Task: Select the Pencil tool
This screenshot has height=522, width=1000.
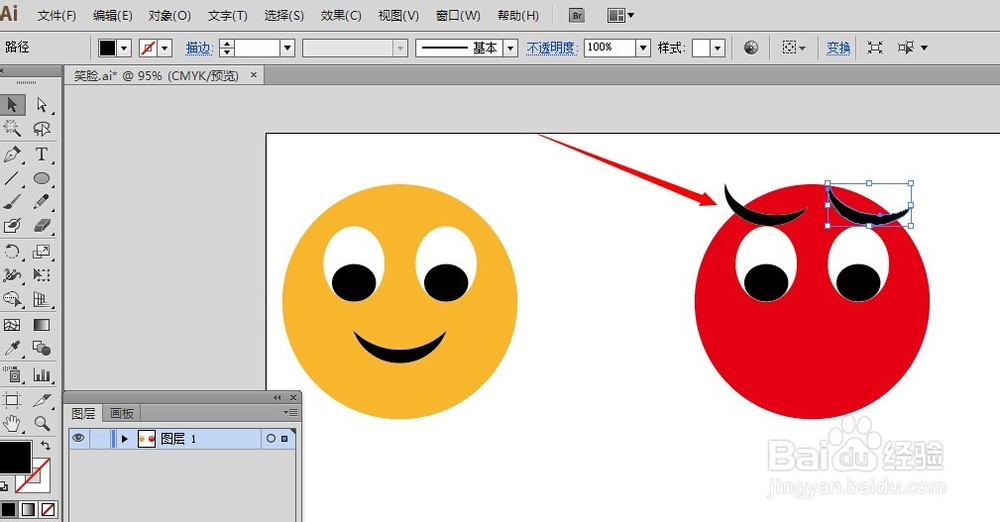Action: (42, 202)
